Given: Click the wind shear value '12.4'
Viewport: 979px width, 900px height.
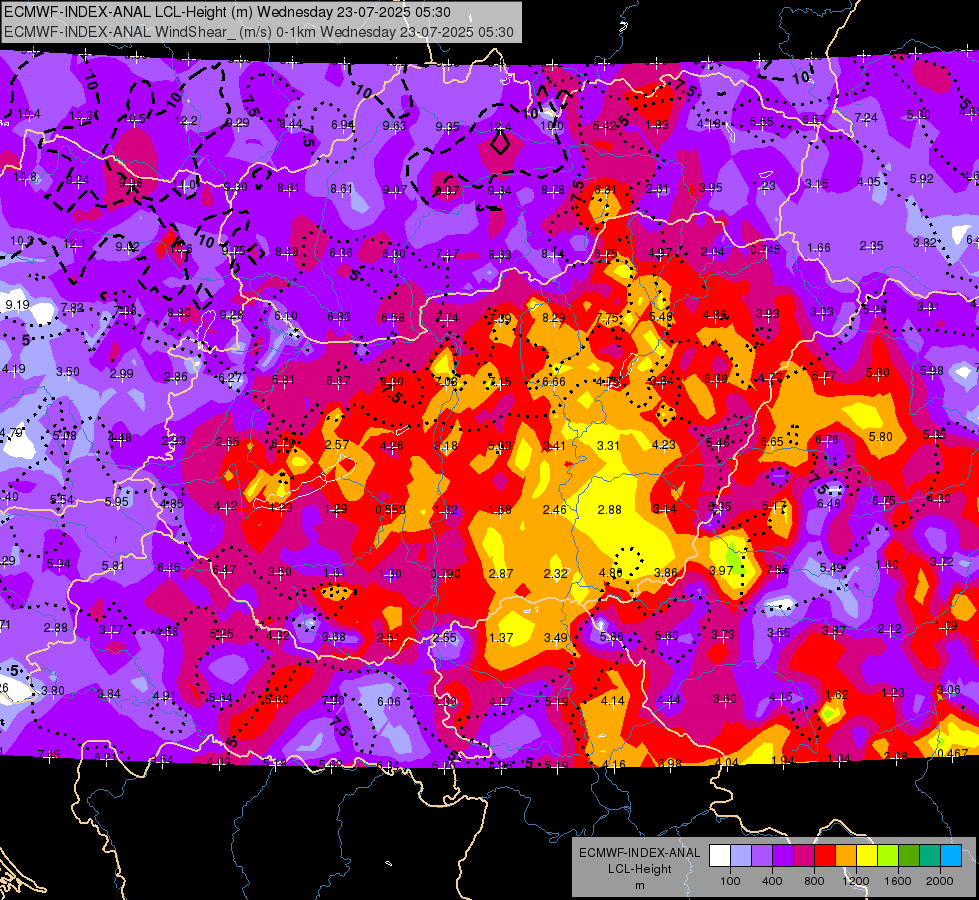Looking at the screenshot, I should click(499, 127).
